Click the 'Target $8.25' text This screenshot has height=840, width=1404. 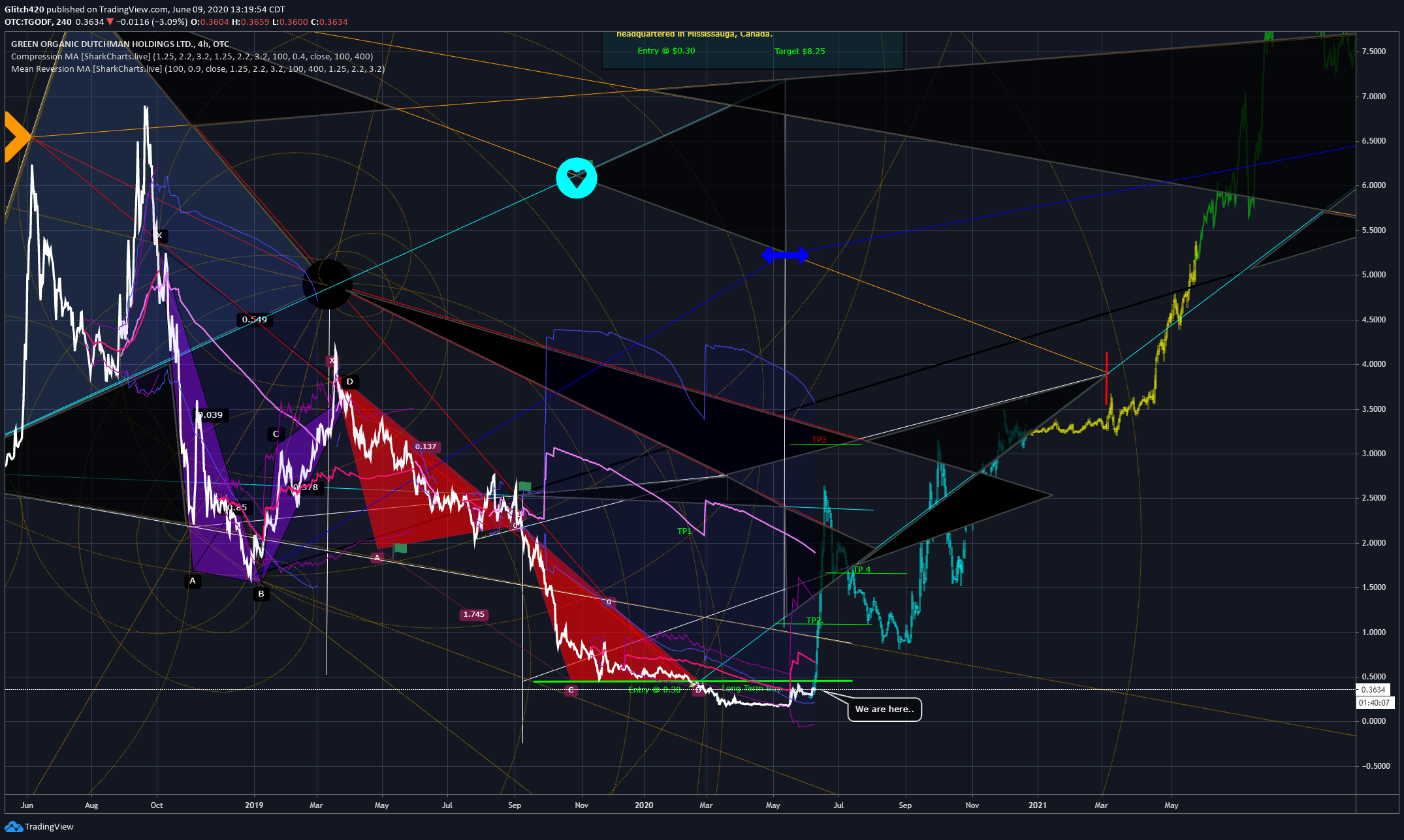click(x=799, y=52)
